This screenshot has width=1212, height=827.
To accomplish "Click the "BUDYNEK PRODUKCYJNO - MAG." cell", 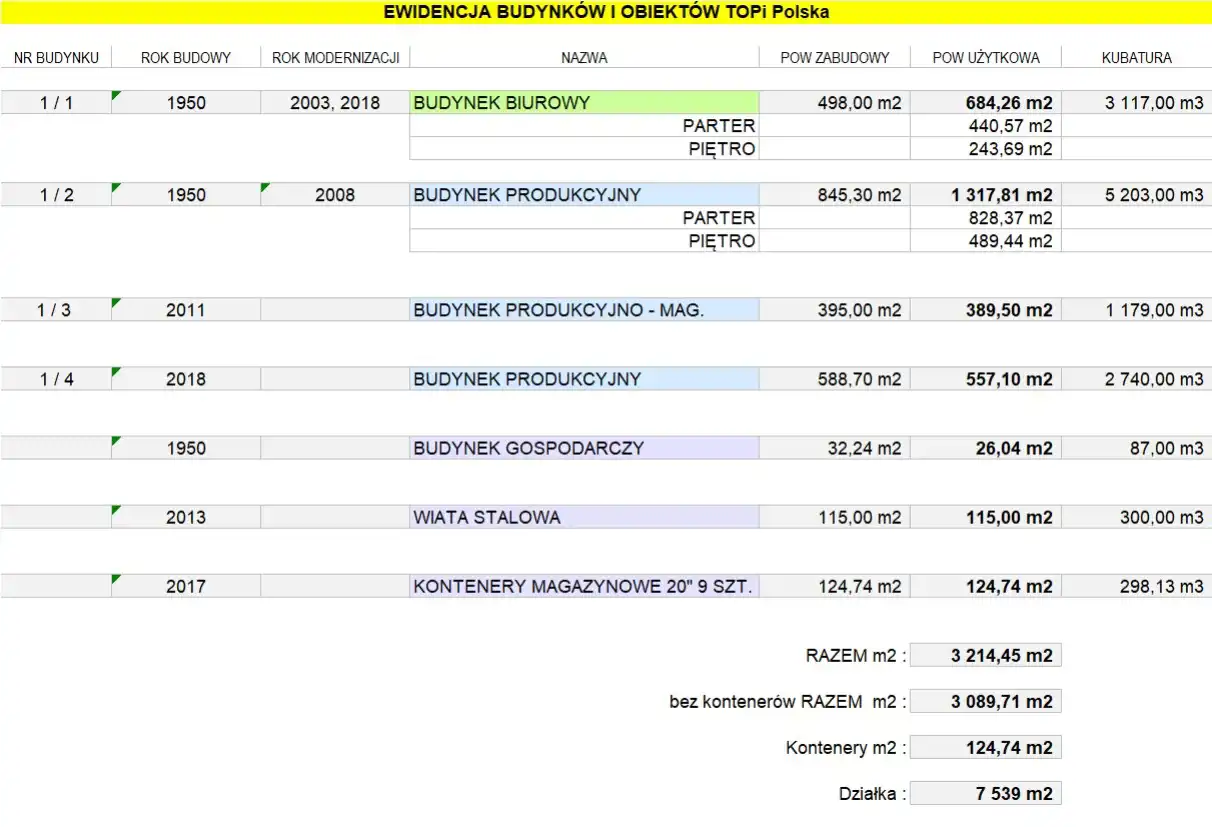I will [x=584, y=309].
